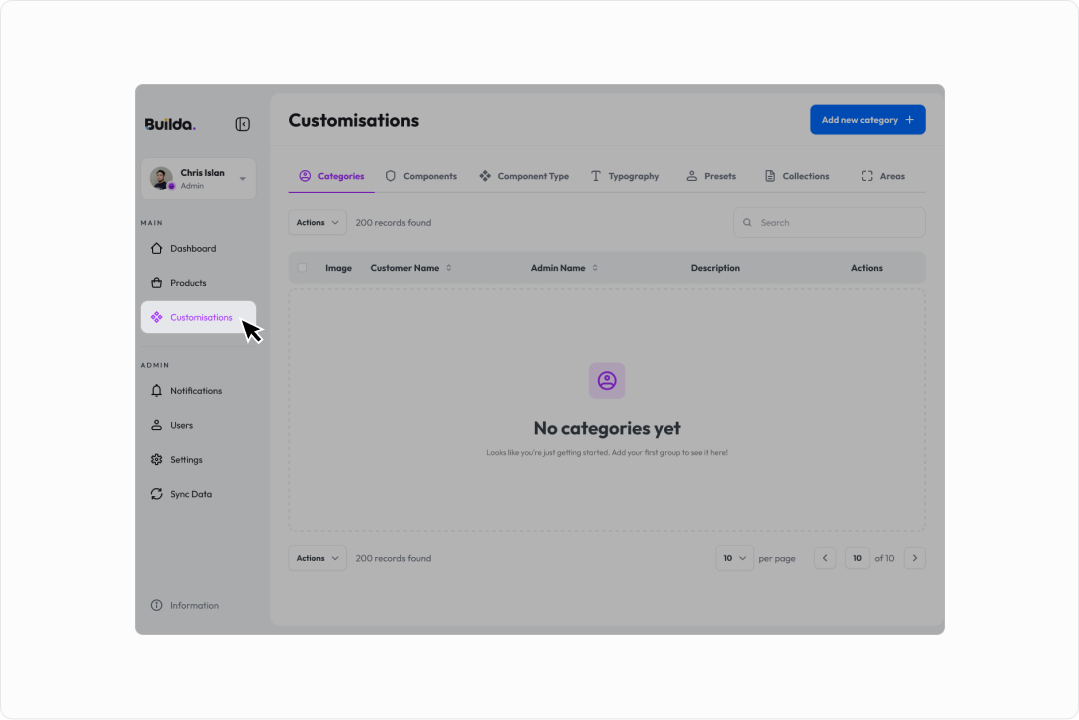Click the Builda logo
The height and width of the screenshot is (720, 1079).
click(x=170, y=124)
